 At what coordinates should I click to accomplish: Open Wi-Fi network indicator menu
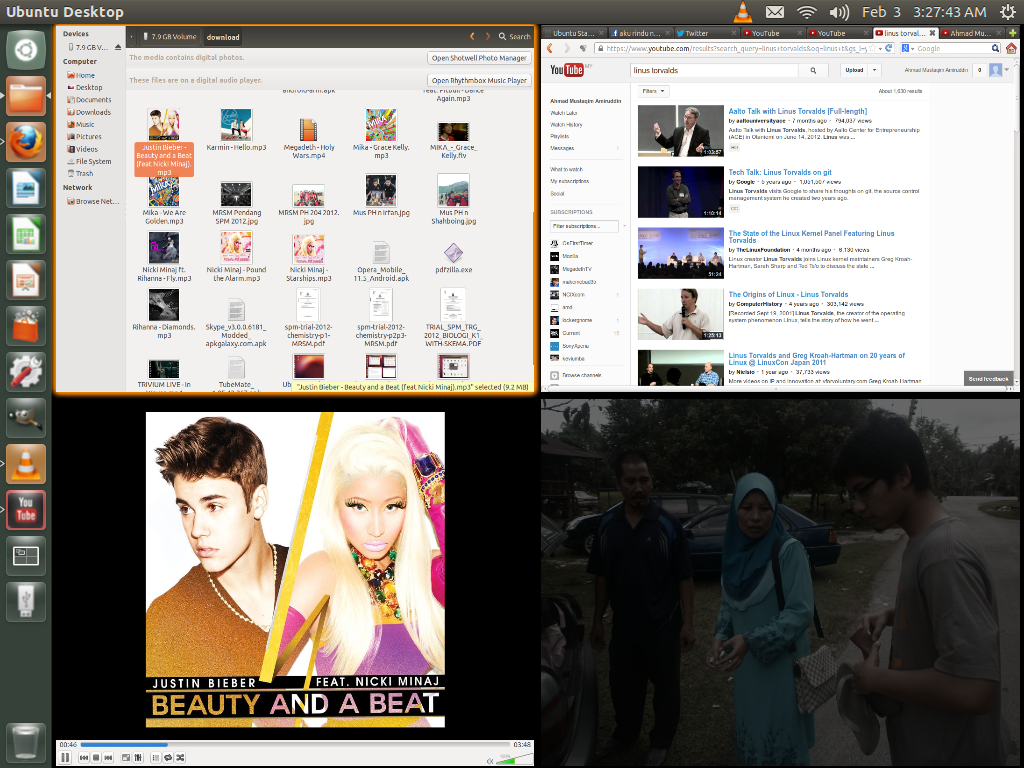(x=807, y=12)
